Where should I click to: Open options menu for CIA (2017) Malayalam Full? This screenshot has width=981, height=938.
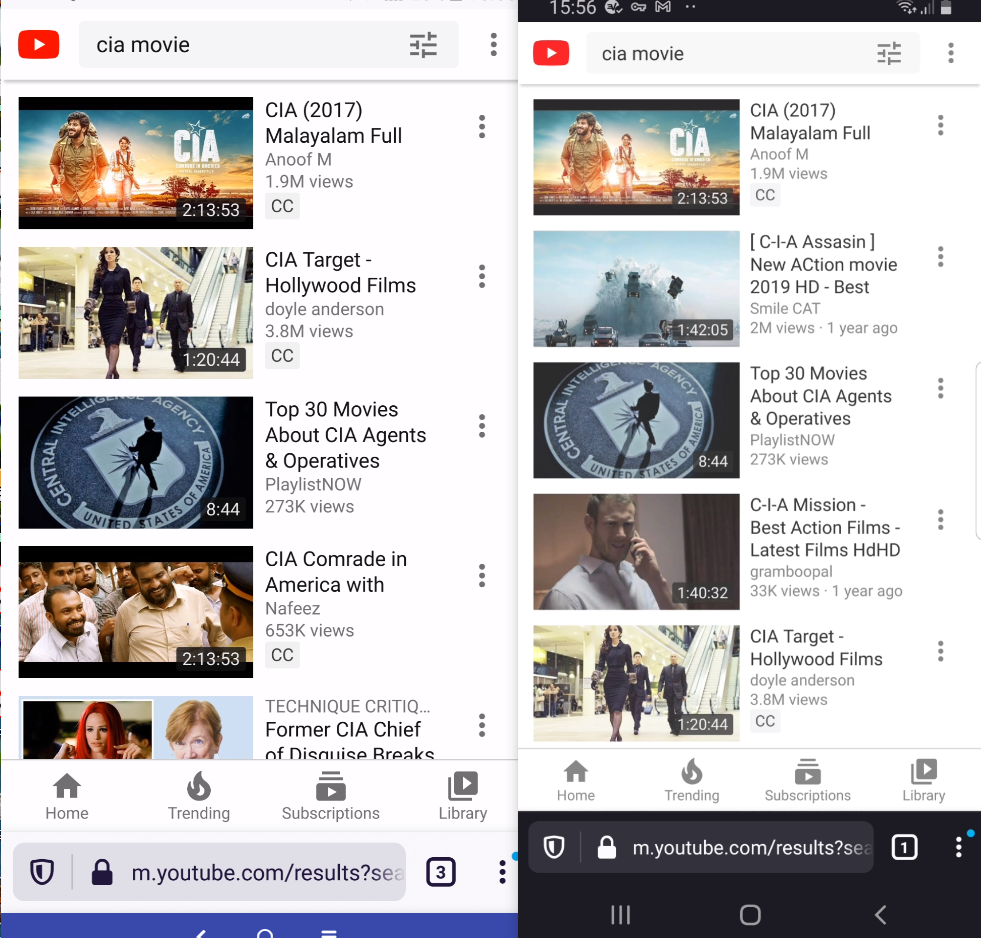coord(481,126)
